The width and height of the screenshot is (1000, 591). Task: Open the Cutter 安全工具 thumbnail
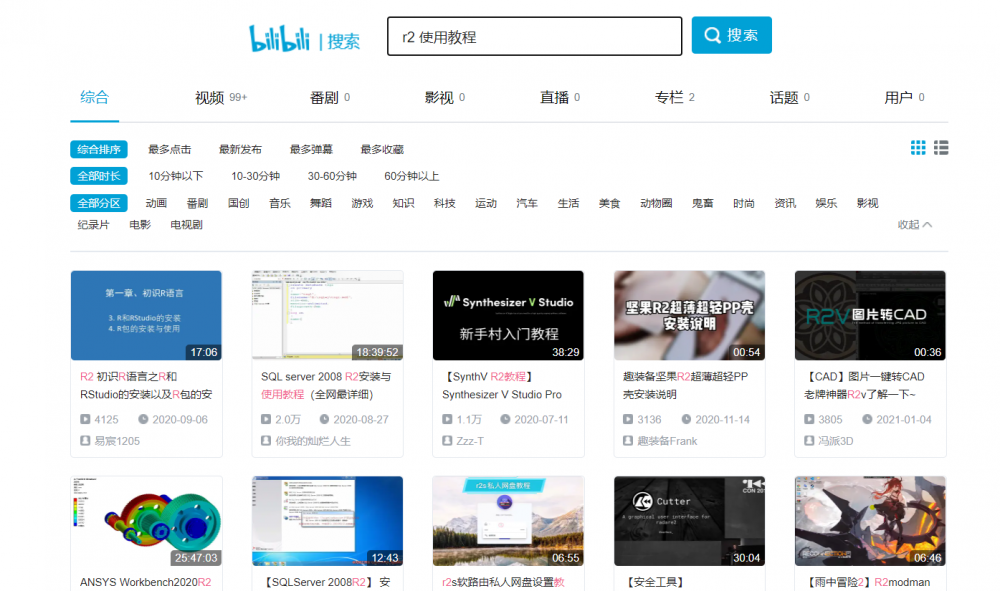pos(689,521)
